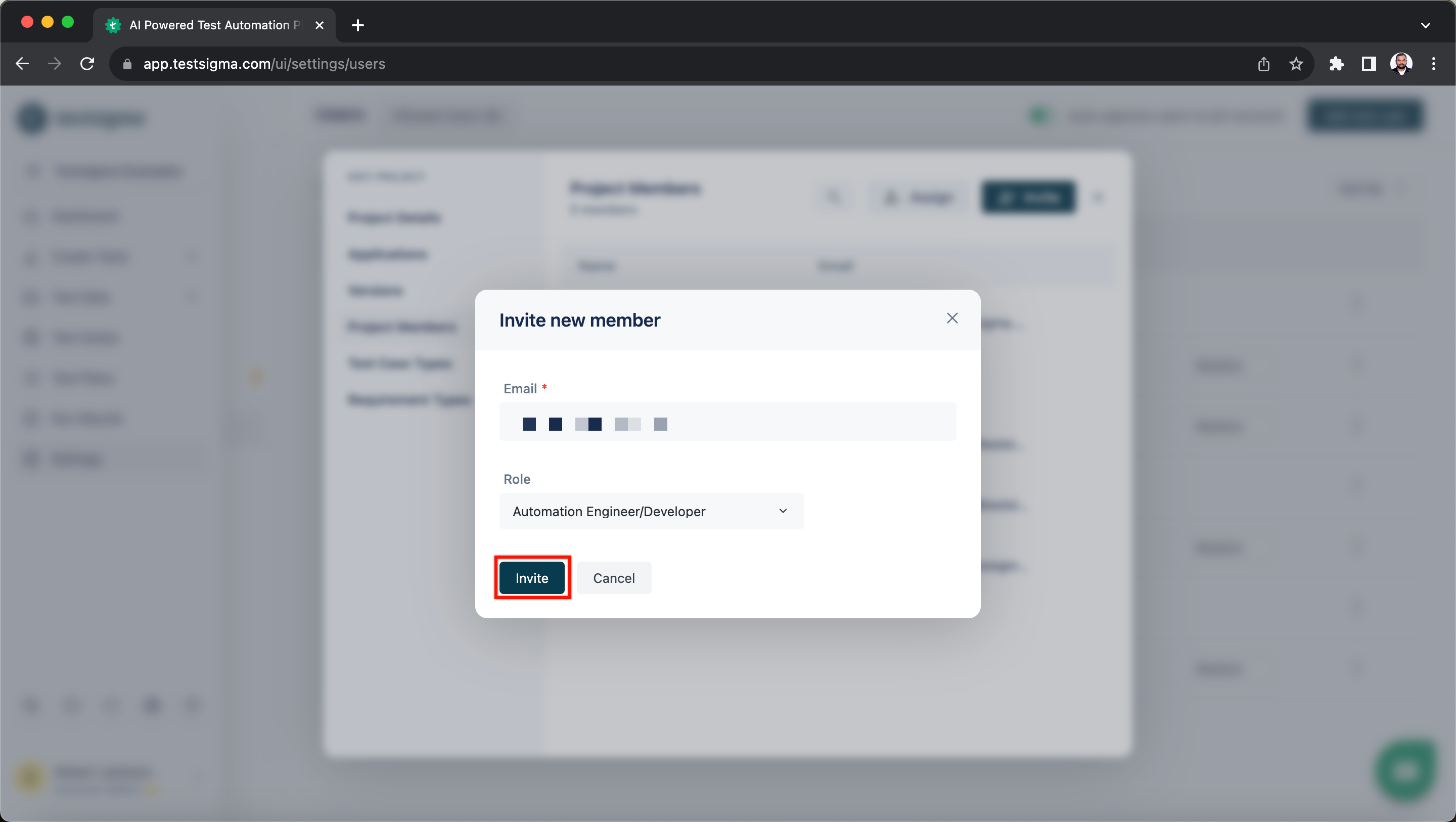
Task: Bookmark this page with star icon
Action: tap(1296, 64)
